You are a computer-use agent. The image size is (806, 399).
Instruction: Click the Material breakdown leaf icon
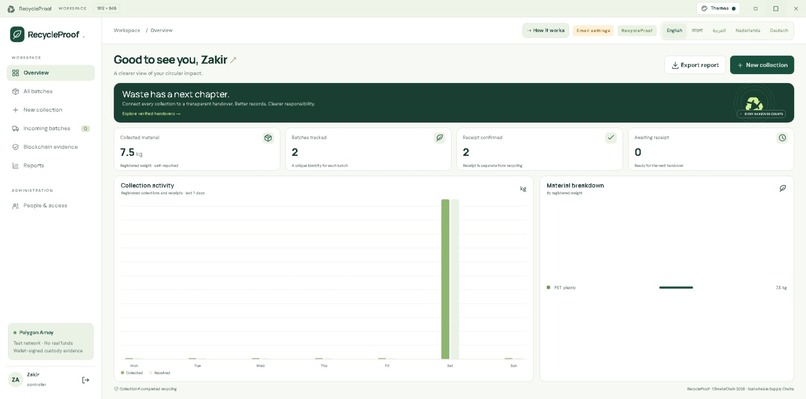click(x=782, y=188)
